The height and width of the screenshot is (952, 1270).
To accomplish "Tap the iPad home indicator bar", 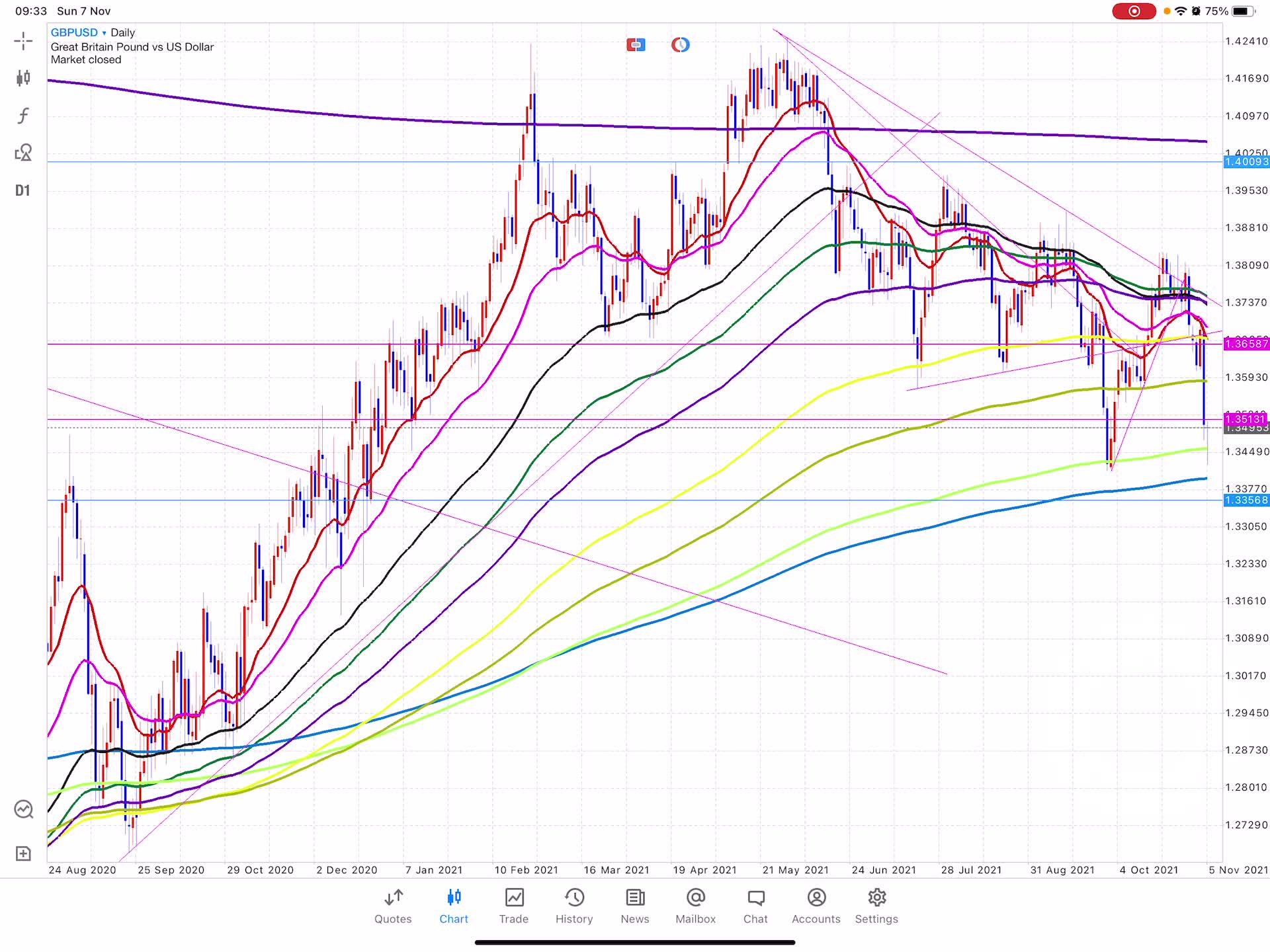I will point(635,943).
